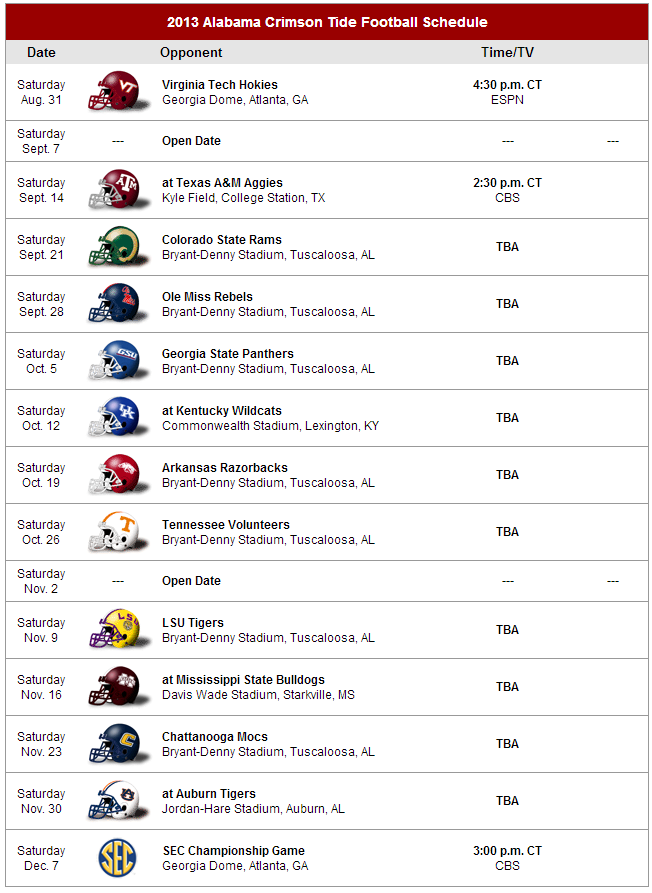
Task: Click the SEC Championship logo
Action: (117, 858)
